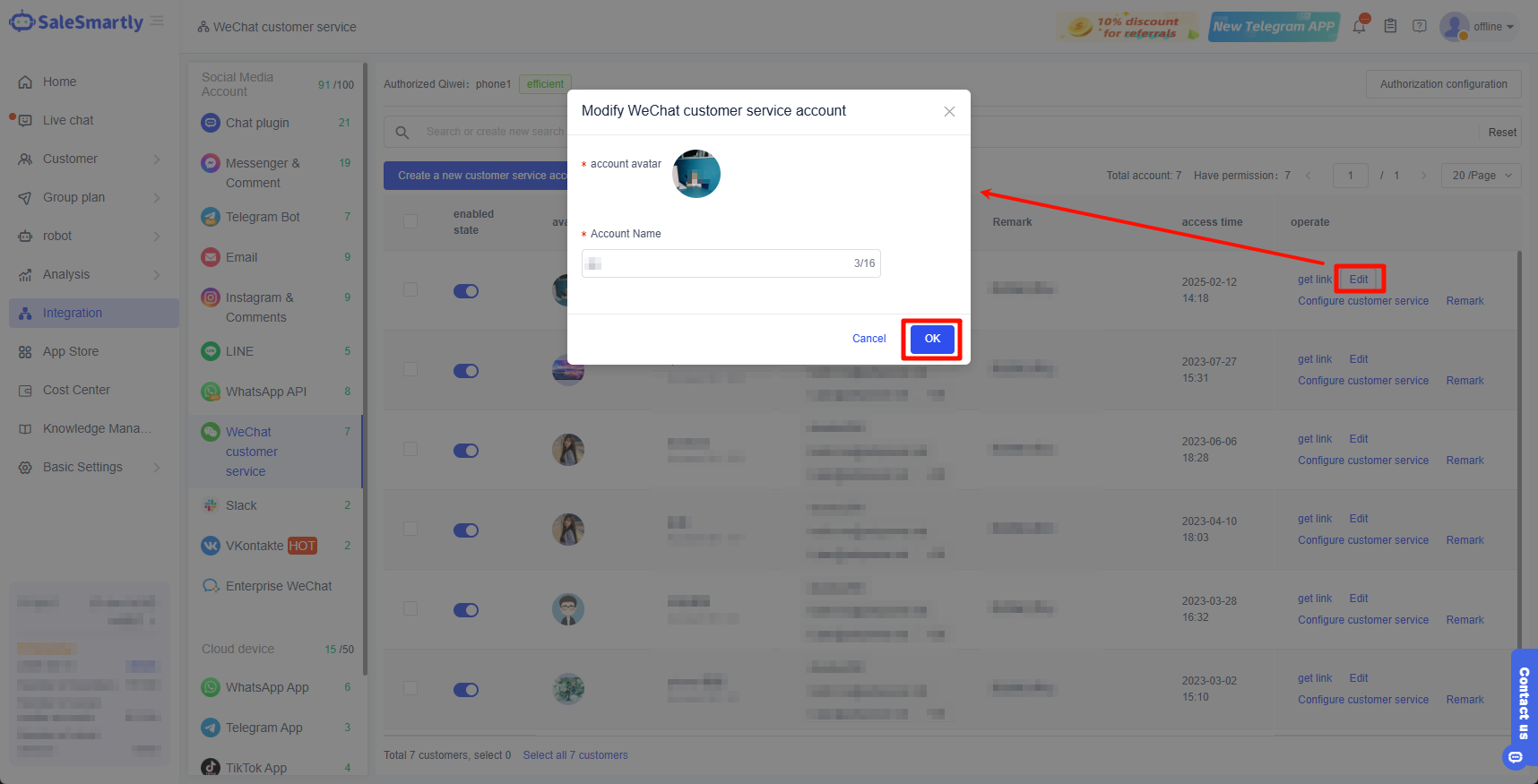Open the offline status dropdown
Screen dimensions: 1538x784
click(1493, 27)
